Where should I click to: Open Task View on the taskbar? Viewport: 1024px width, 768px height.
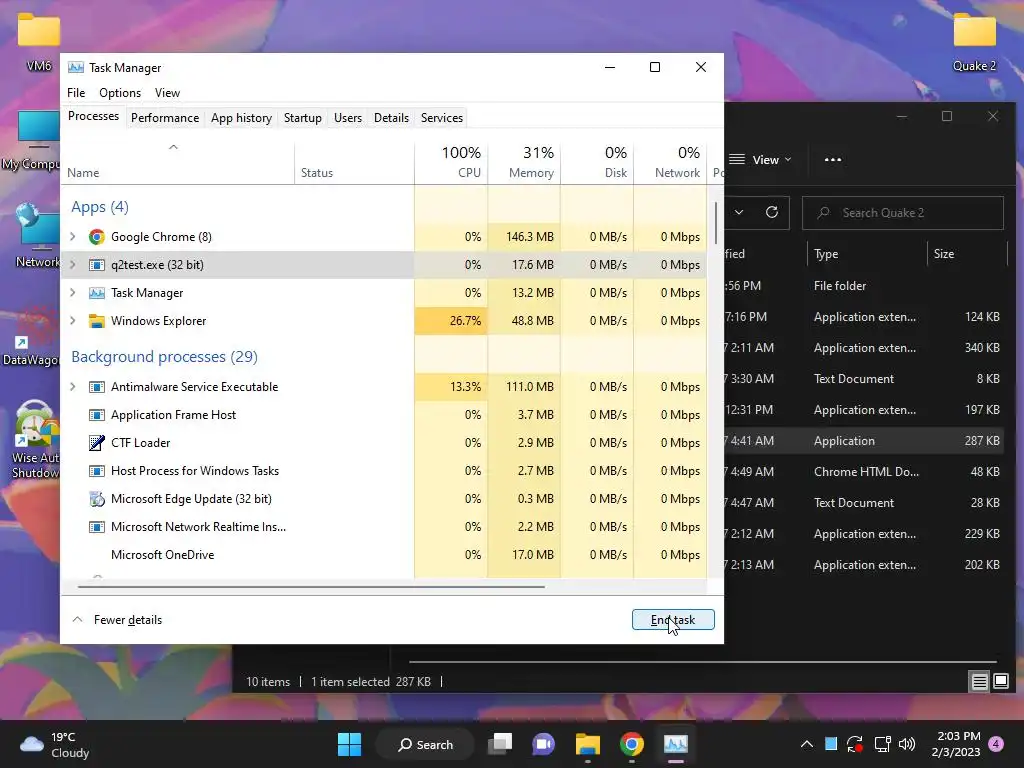(x=500, y=744)
